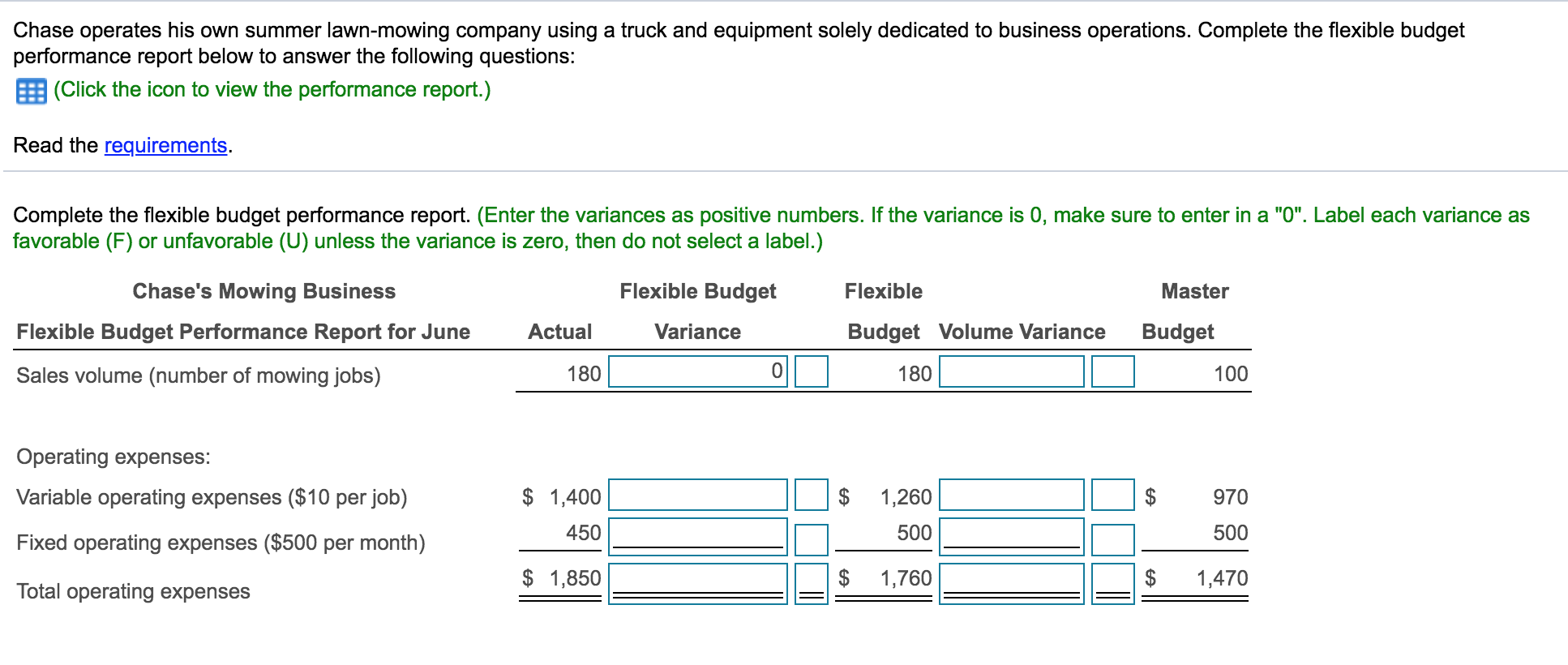Click the Master Budget sales volume value 100
The image size is (1568, 665).
(x=1231, y=374)
